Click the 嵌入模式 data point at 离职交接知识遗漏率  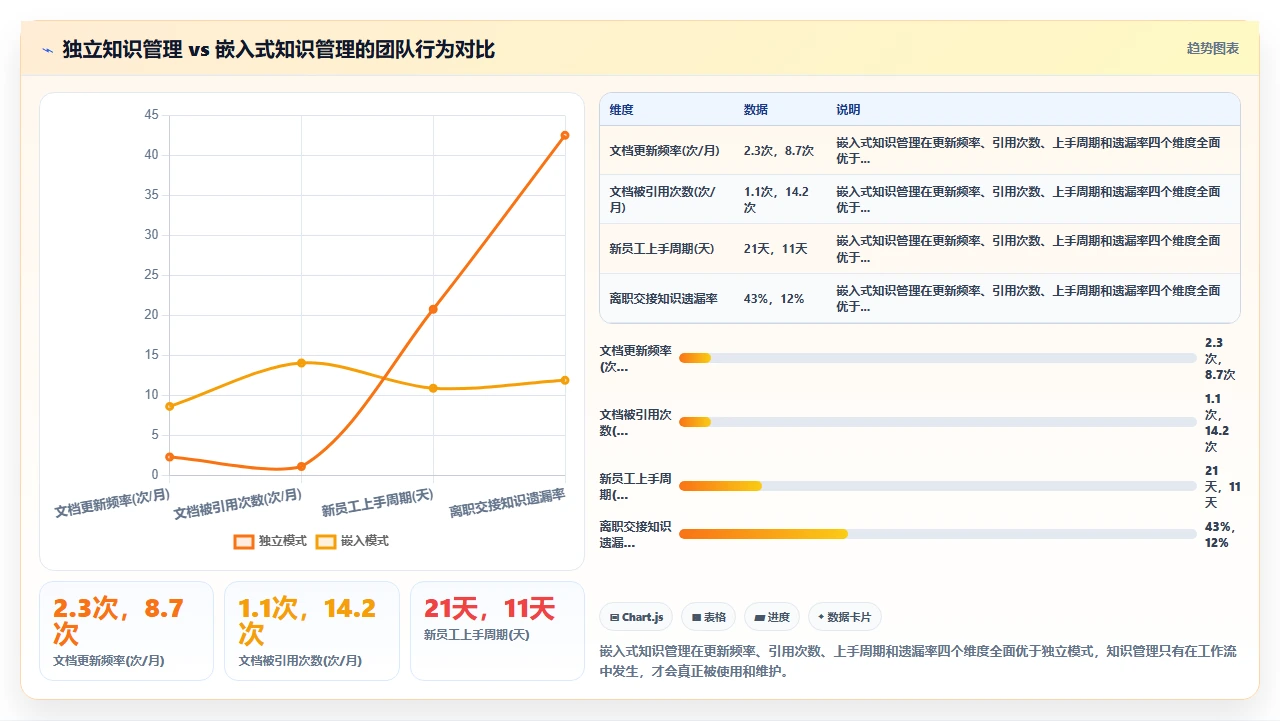pos(565,380)
